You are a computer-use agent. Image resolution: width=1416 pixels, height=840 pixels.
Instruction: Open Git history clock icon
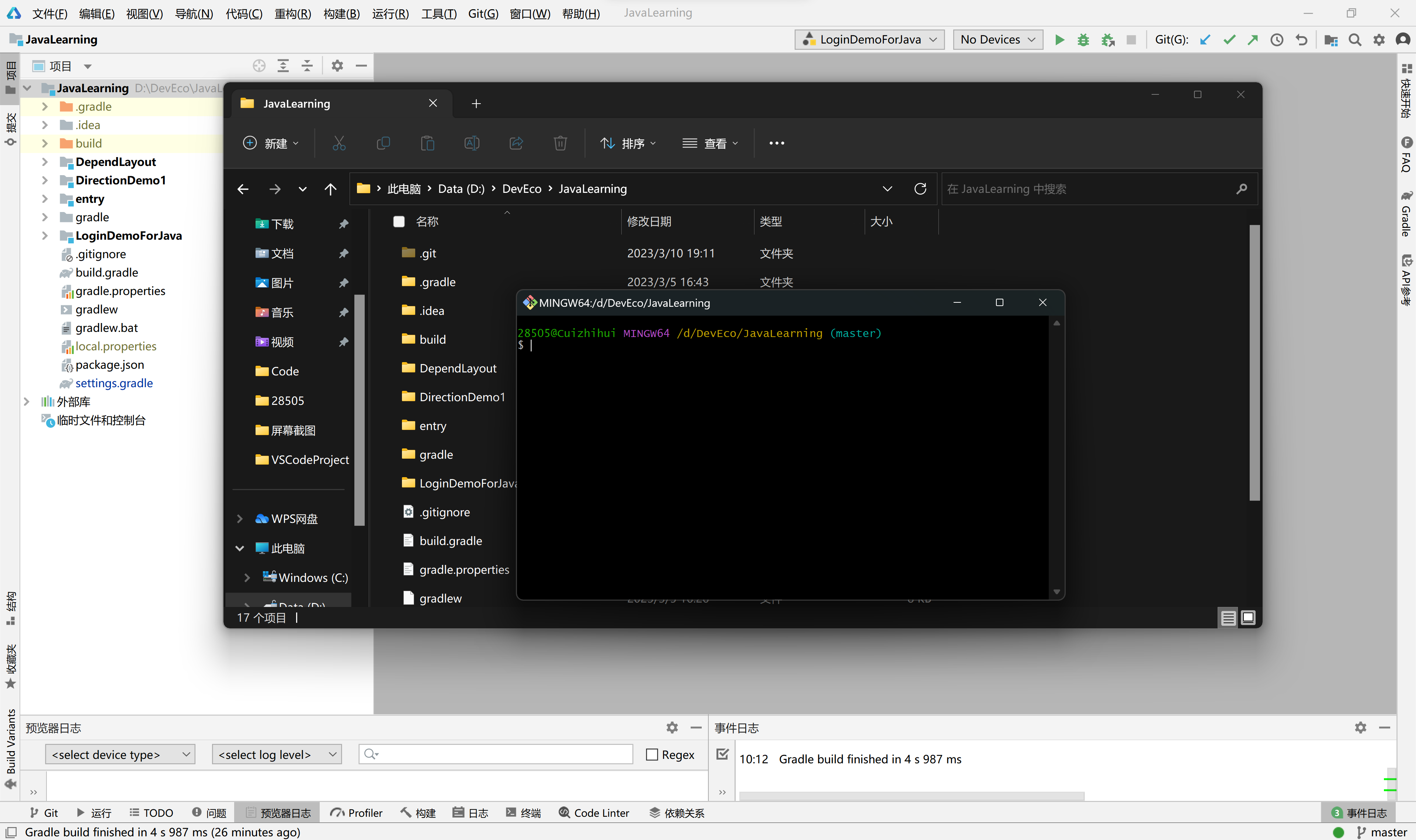pyautogui.click(x=1277, y=39)
